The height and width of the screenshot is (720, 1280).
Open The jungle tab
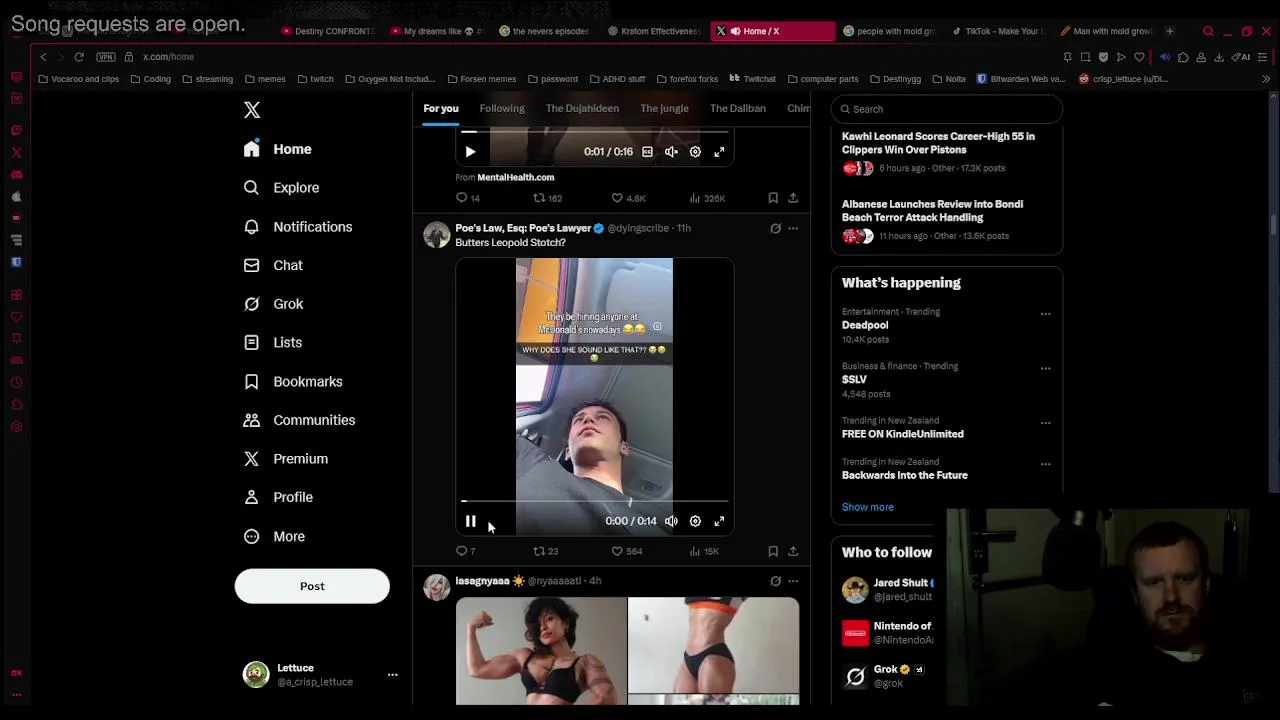coord(664,108)
